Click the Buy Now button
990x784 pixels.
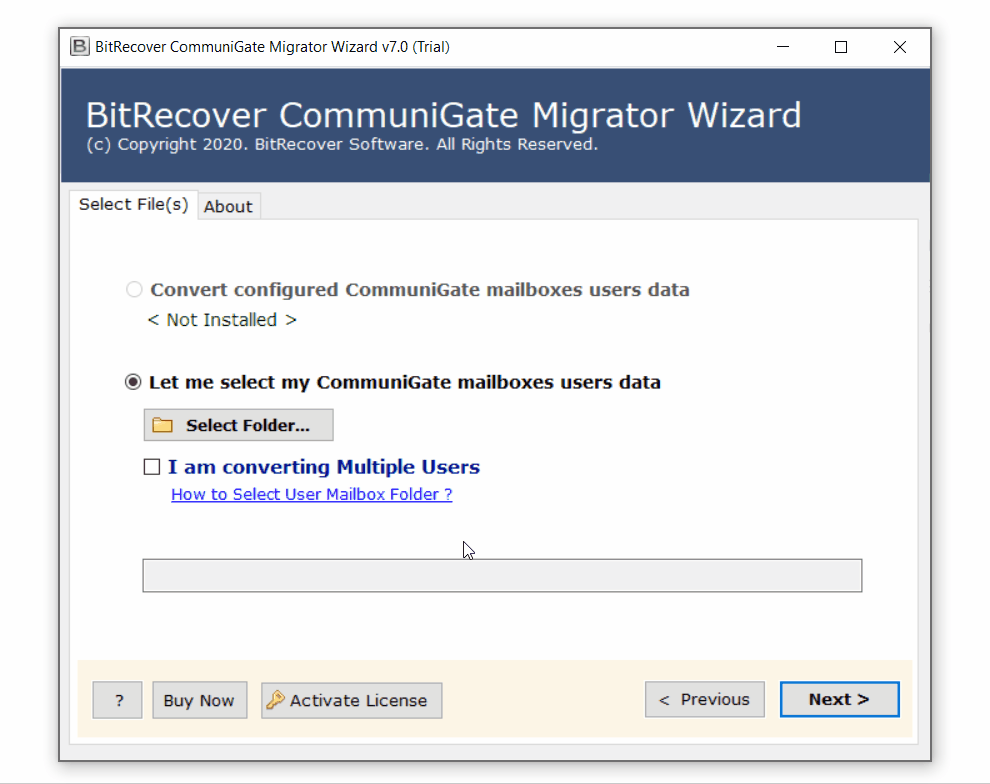[200, 700]
